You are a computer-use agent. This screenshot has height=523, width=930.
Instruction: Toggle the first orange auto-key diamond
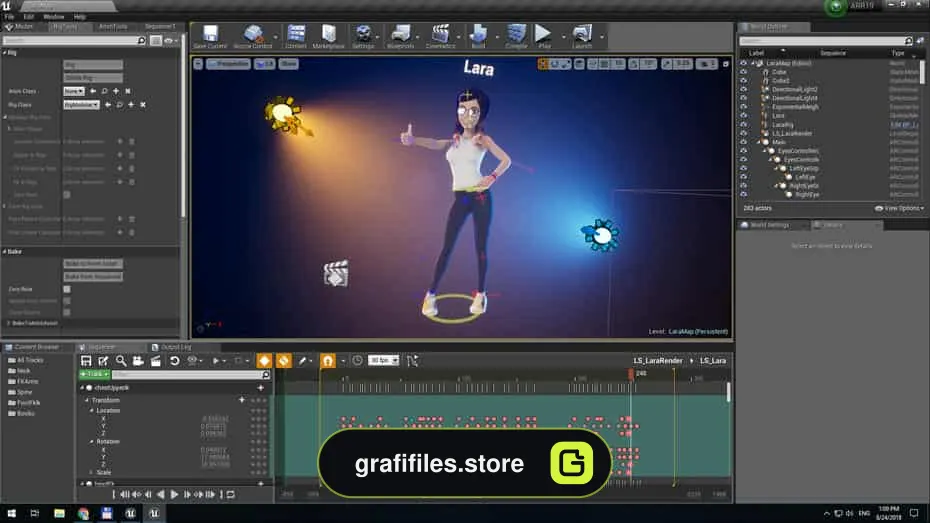pyautogui.click(x=264, y=361)
